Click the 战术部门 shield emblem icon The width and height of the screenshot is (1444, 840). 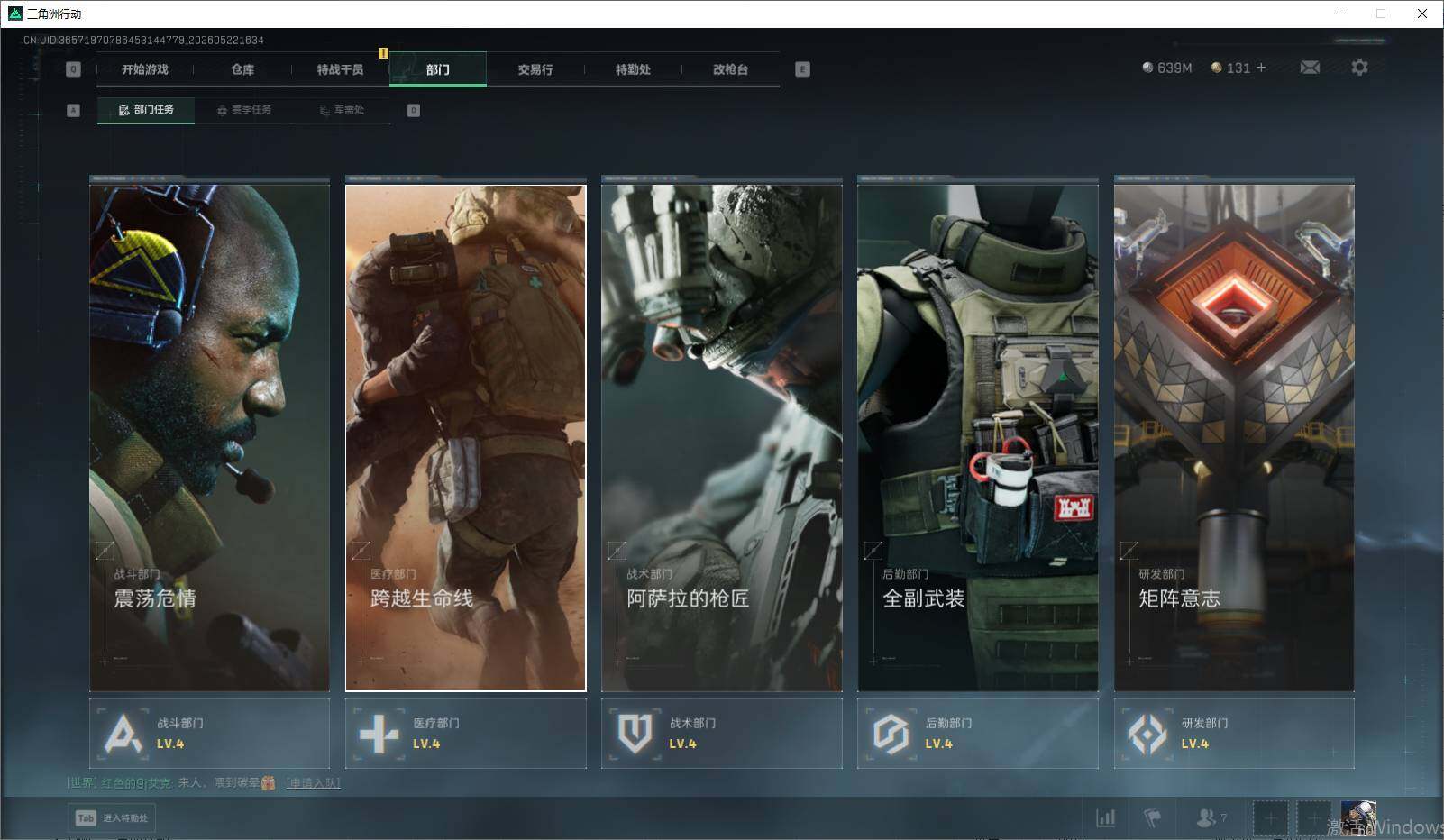[635, 734]
